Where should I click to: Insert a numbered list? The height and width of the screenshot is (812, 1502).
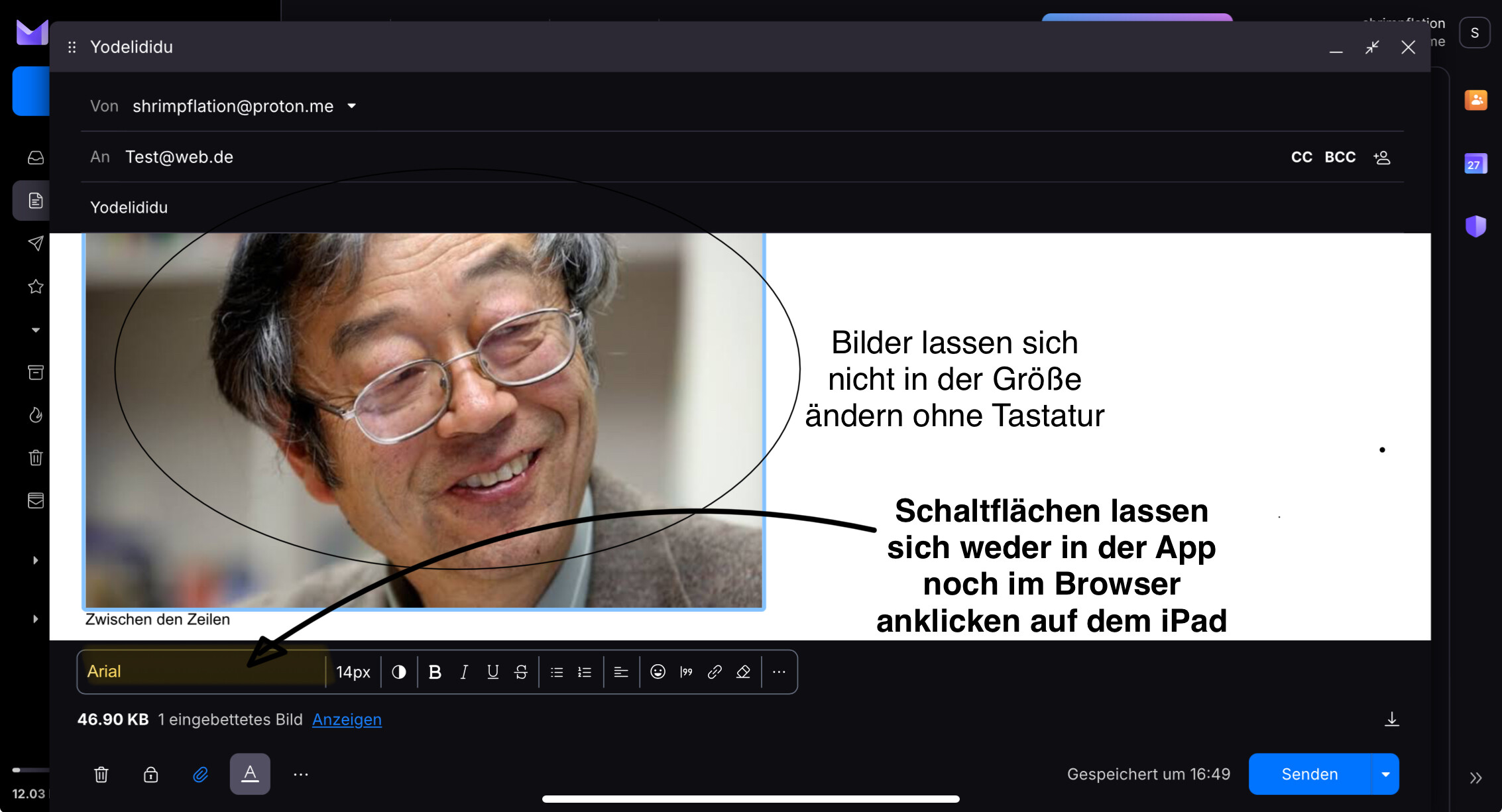tap(585, 672)
